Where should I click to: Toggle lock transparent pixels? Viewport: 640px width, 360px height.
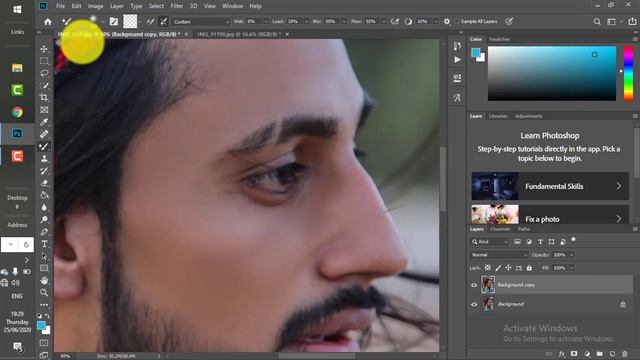pyautogui.click(x=488, y=268)
